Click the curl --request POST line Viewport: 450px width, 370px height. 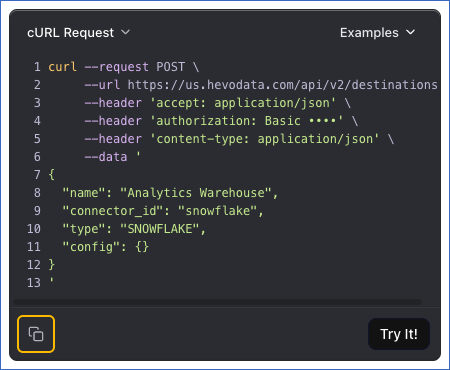124,67
